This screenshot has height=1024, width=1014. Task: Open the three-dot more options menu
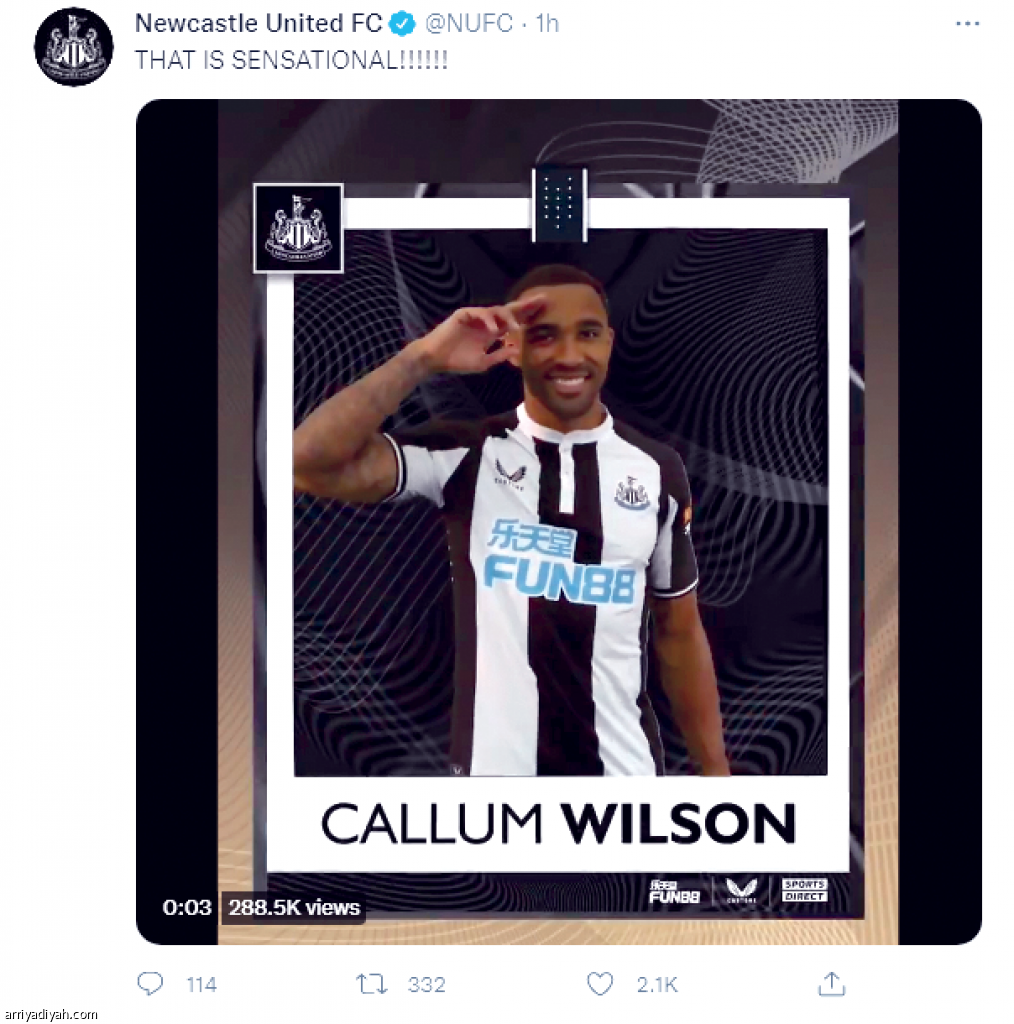967,24
